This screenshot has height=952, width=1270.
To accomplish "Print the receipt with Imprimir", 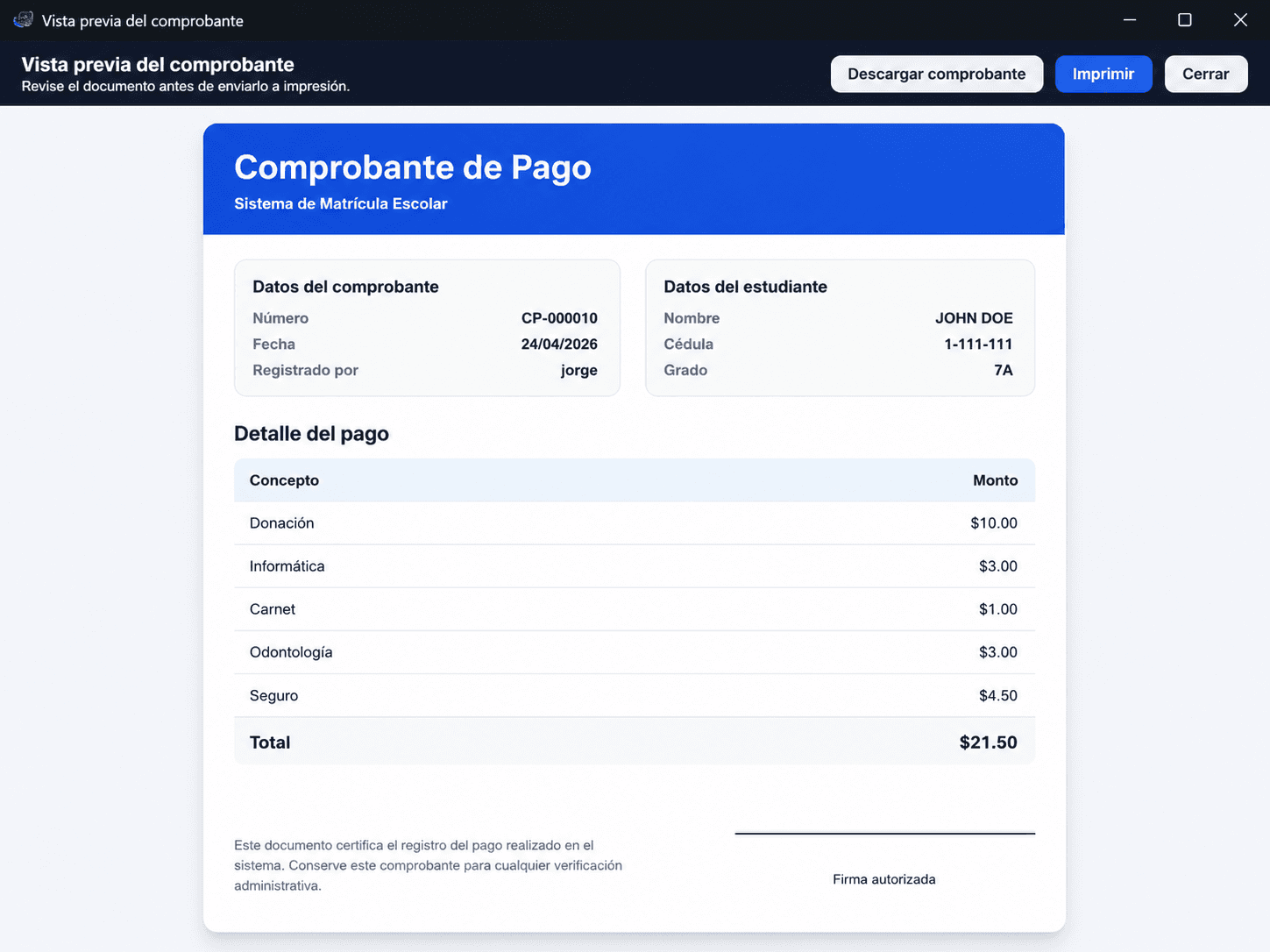I will [x=1103, y=74].
